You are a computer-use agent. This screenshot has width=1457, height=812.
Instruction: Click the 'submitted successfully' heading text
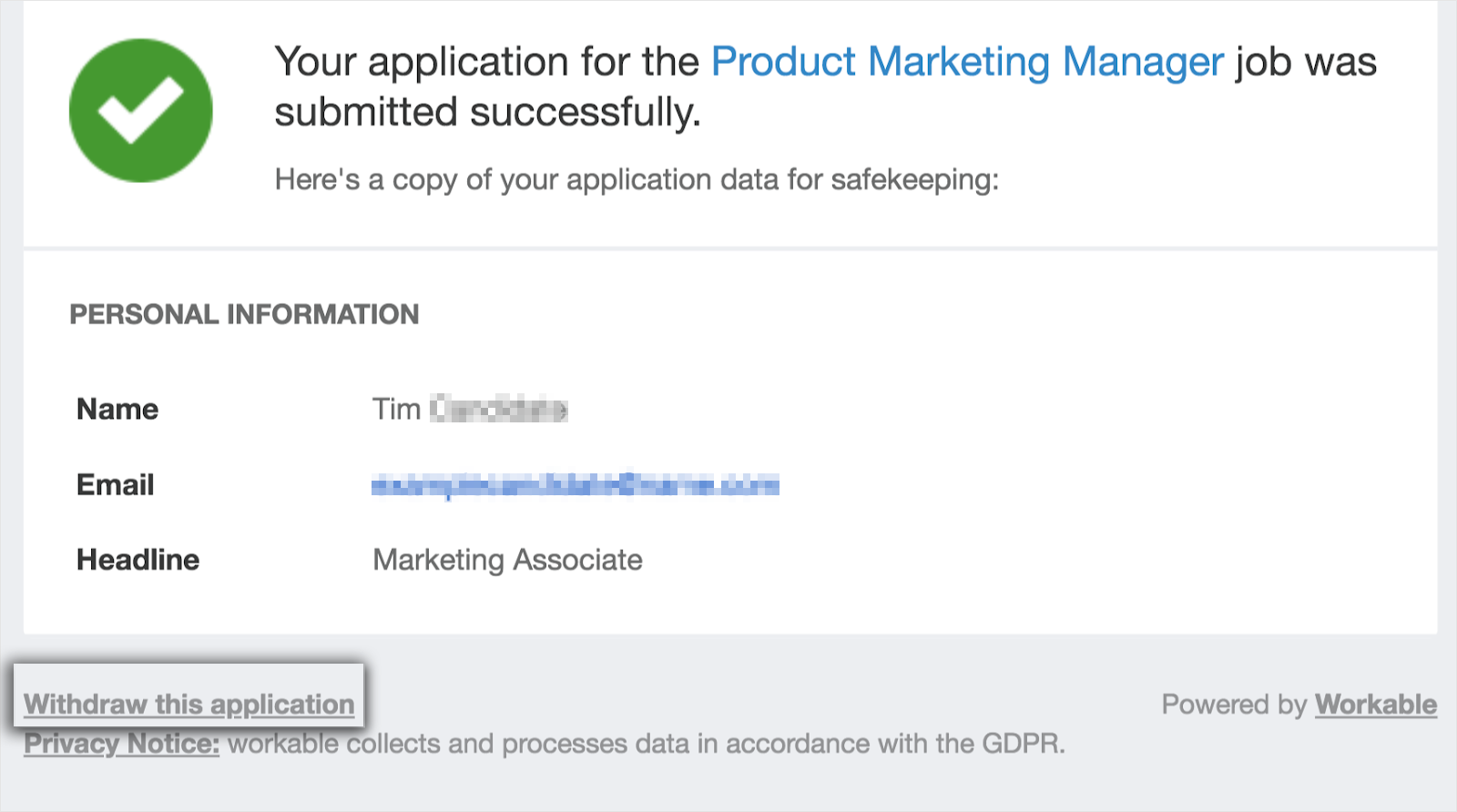[x=487, y=113]
